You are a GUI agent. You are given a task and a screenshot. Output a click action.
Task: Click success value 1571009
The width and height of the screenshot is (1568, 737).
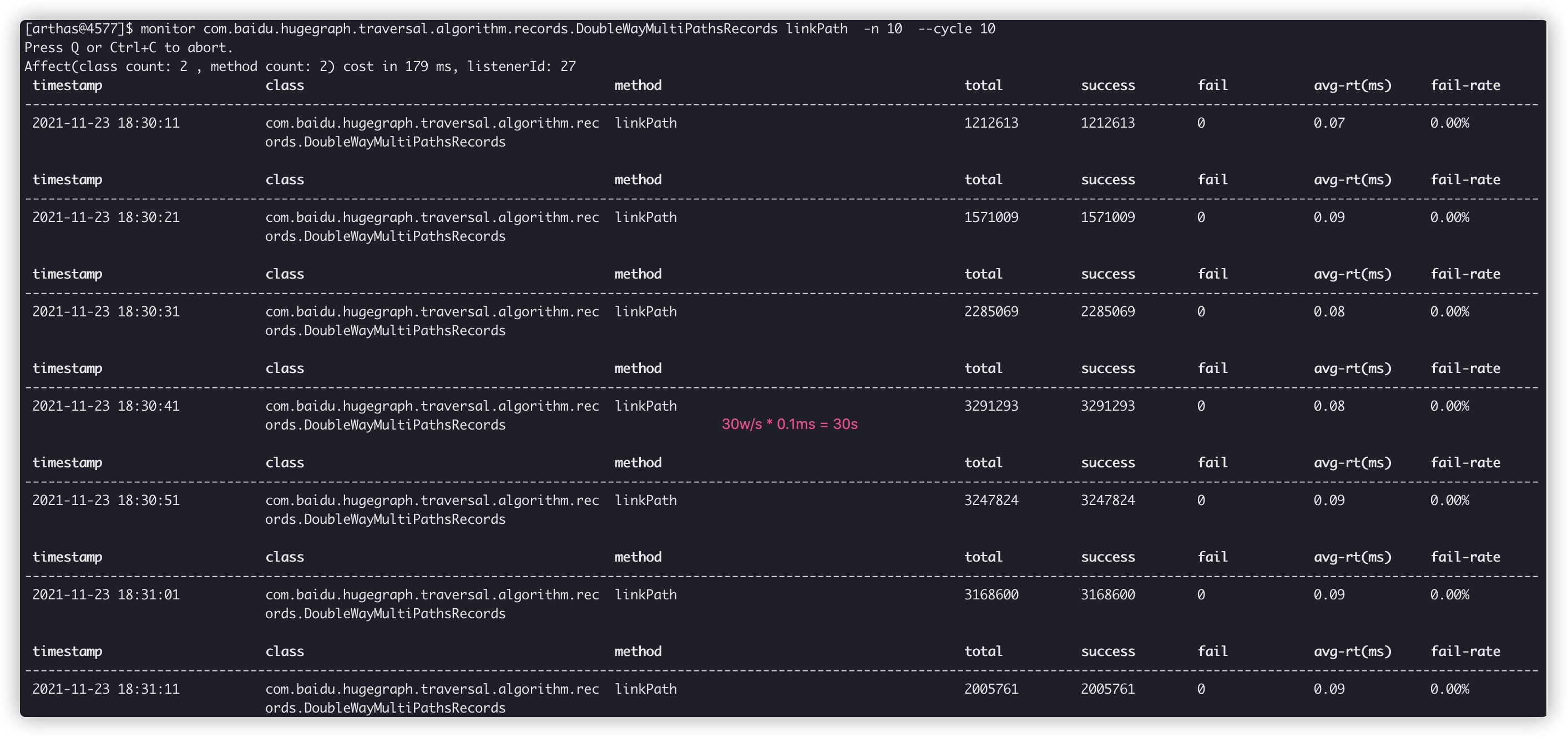pos(1107,217)
